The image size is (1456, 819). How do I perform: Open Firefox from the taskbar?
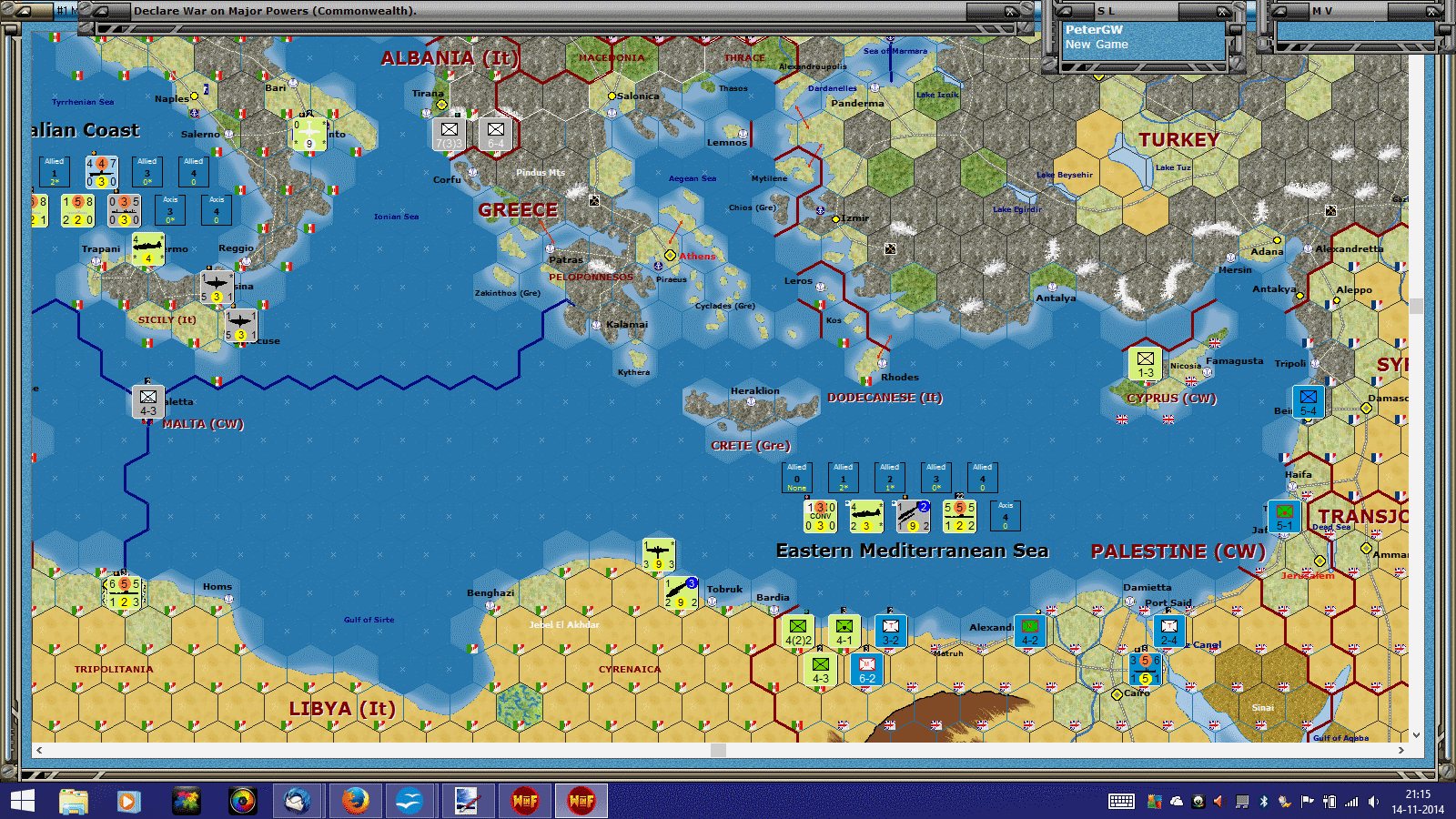[355, 802]
